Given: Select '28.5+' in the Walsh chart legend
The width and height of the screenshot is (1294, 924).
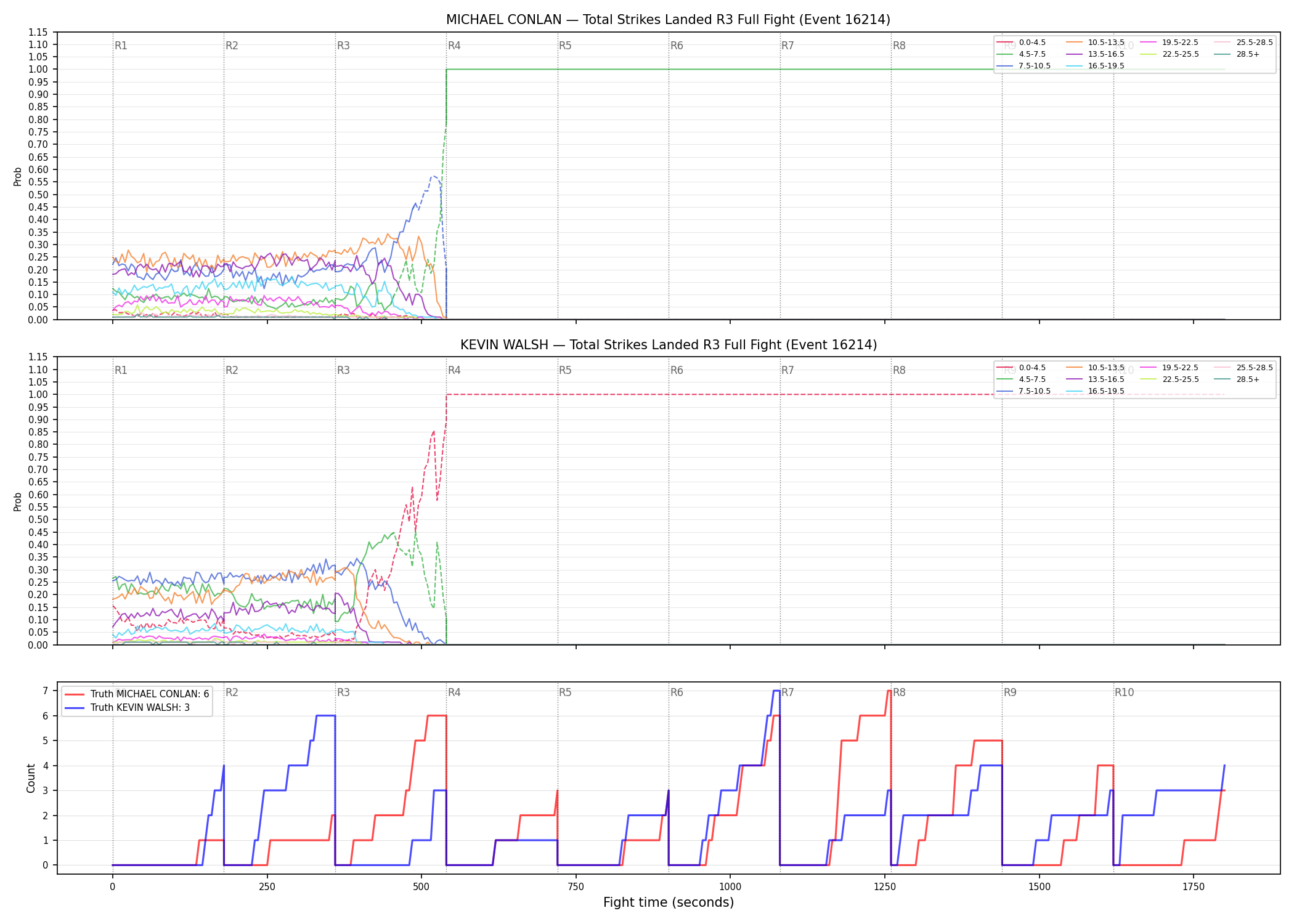Looking at the screenshot, I should click(x=1248, y=379).
